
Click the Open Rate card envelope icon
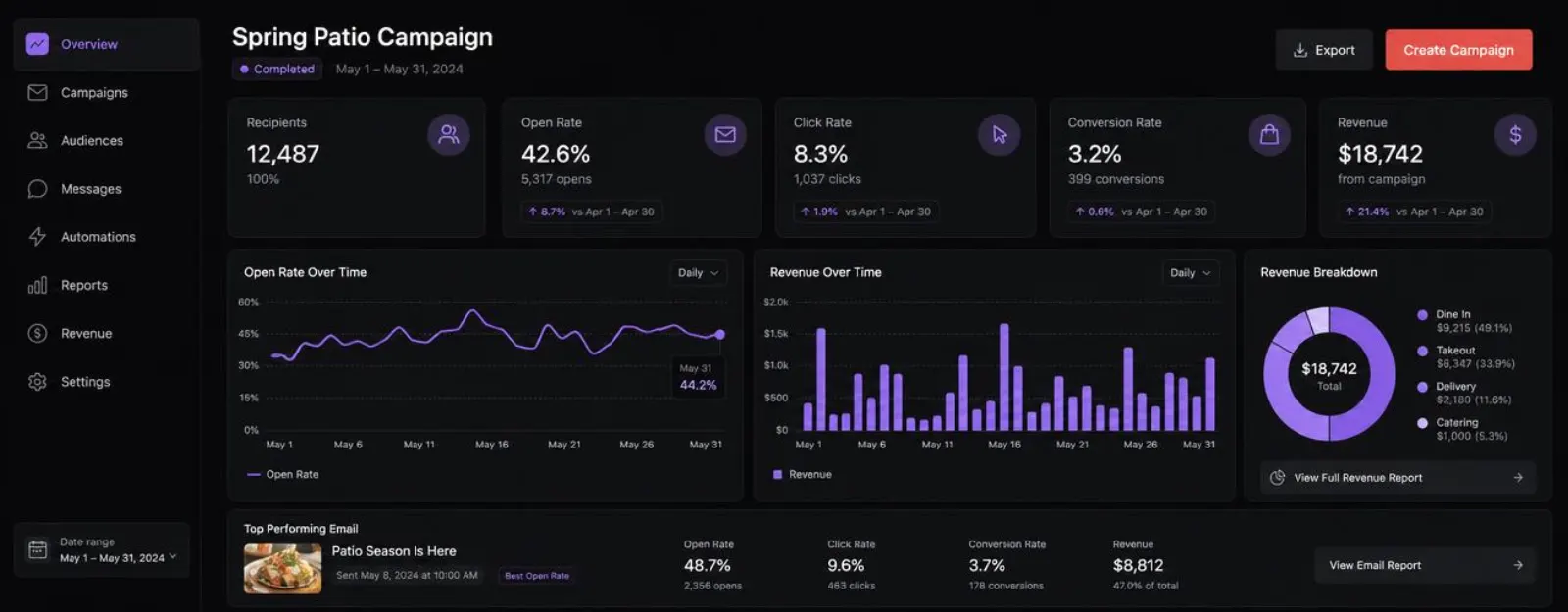pos(725,134)
